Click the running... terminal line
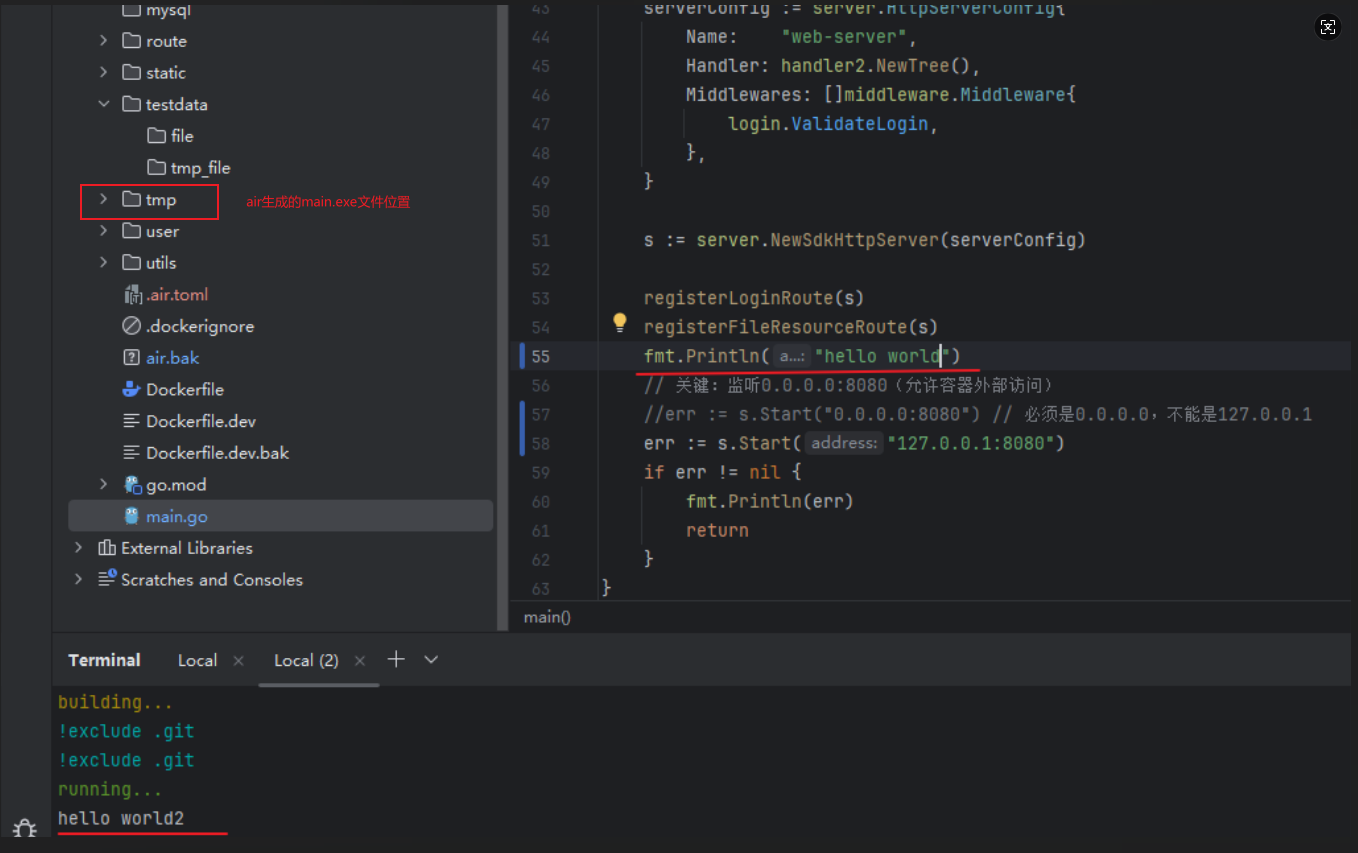 point(110,789)
